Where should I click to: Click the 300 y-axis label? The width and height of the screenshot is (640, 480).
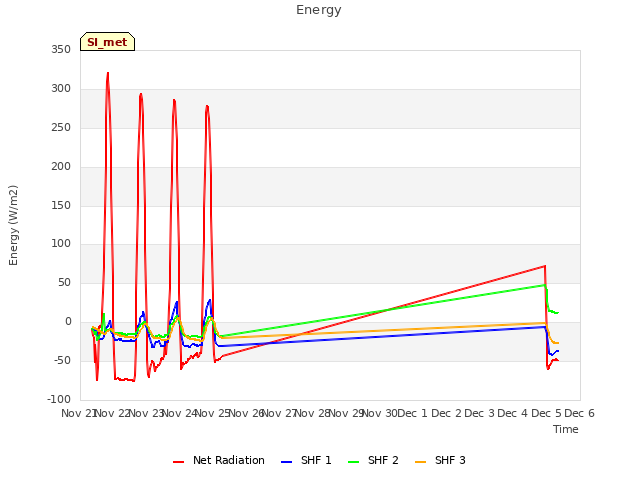(x=61, y=89)
